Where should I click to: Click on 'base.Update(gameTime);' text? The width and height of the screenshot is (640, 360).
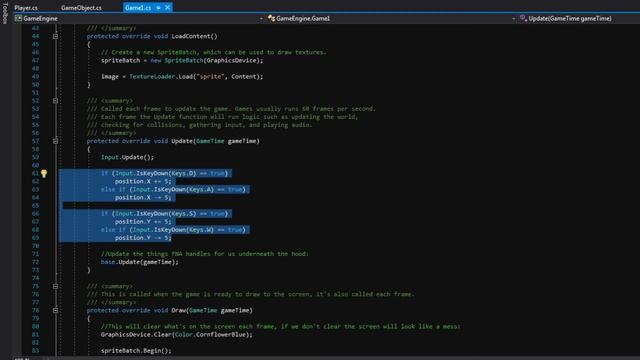click(x=140, y=262)
